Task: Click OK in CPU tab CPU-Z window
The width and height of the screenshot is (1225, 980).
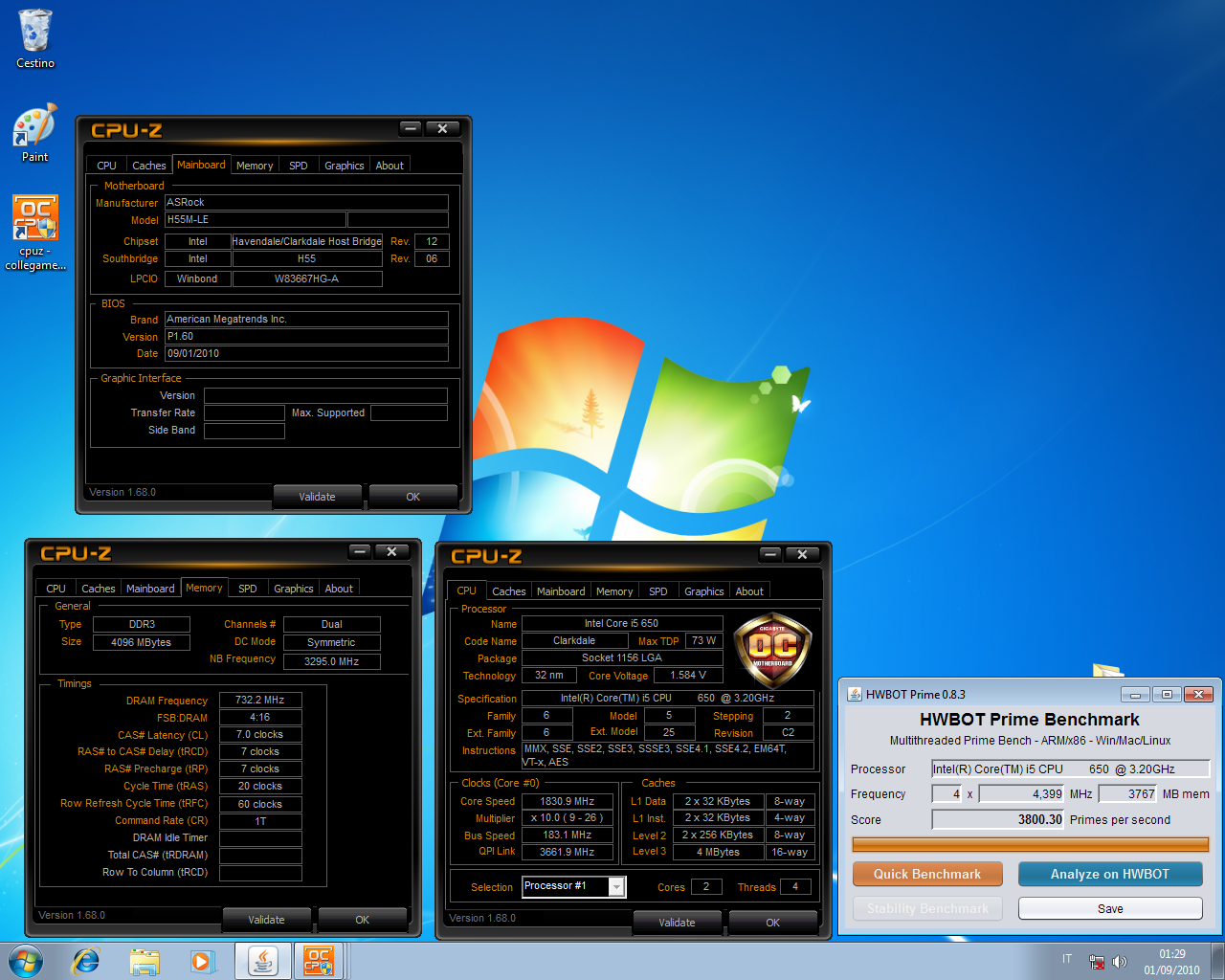Action: click(x=773, y=923)
